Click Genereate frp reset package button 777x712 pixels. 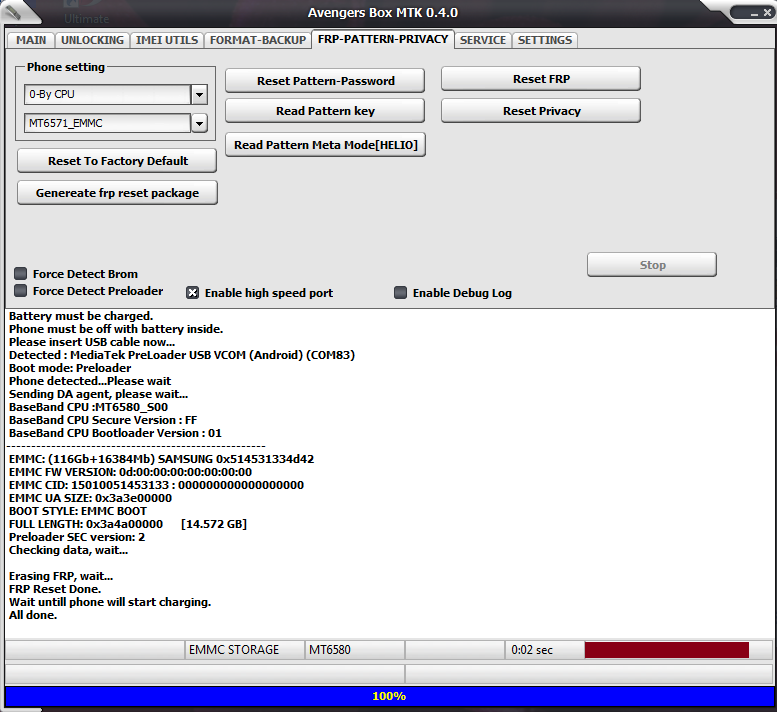117,193
